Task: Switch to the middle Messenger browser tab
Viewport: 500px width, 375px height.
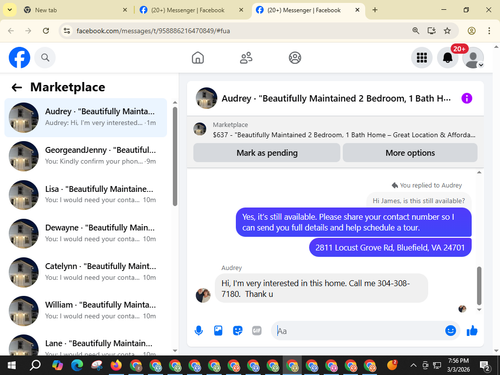Action: tap(191, 10)
